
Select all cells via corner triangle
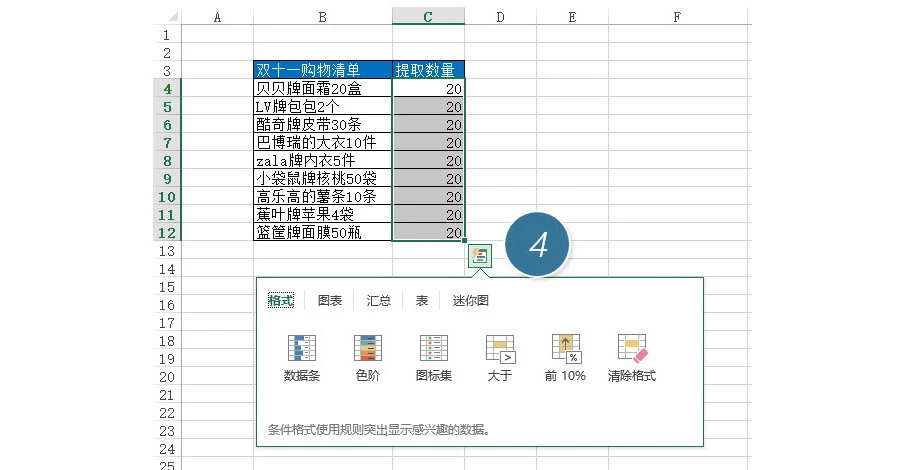coord(172,17)
